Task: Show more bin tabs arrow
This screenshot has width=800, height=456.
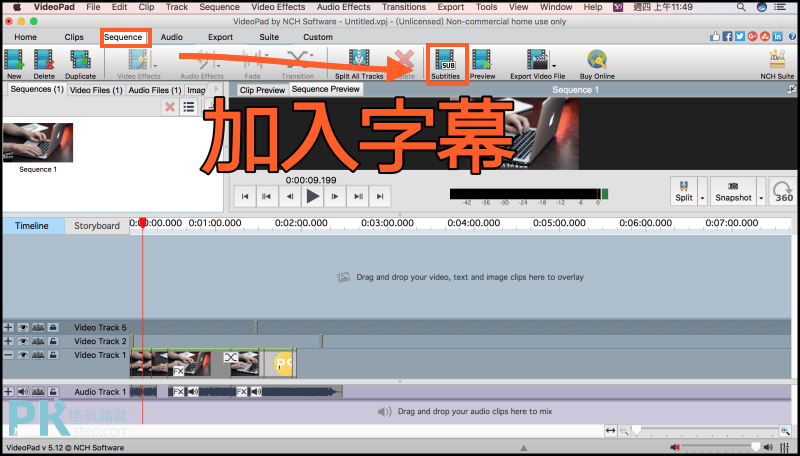Action: (216, 89)
